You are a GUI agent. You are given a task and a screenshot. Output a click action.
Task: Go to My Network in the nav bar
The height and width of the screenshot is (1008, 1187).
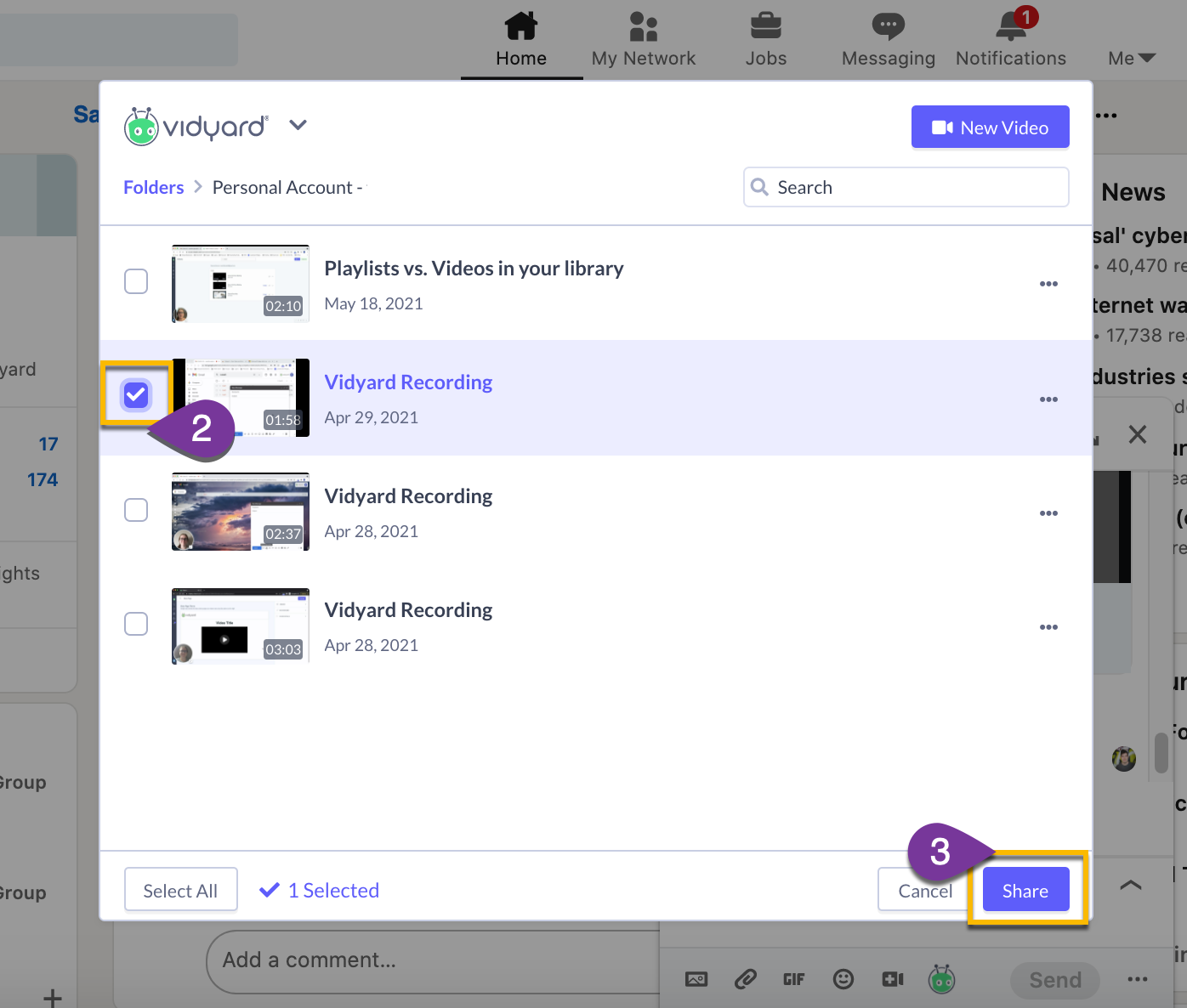click(644, 40)
